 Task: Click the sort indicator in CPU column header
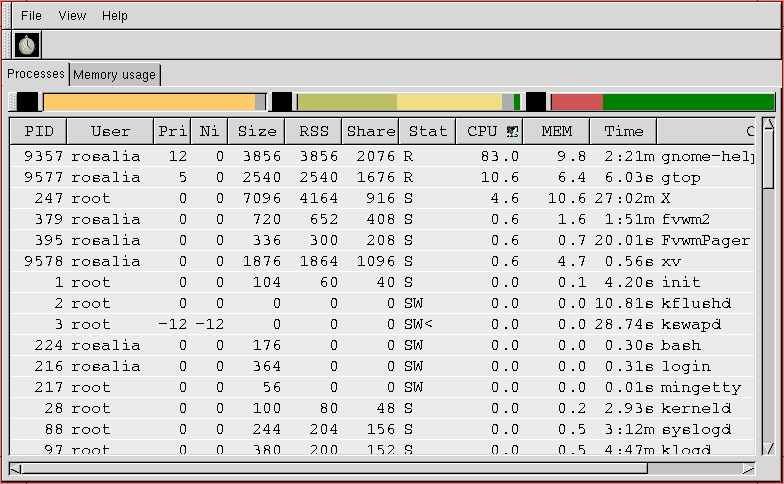click(x=513, y=131)
